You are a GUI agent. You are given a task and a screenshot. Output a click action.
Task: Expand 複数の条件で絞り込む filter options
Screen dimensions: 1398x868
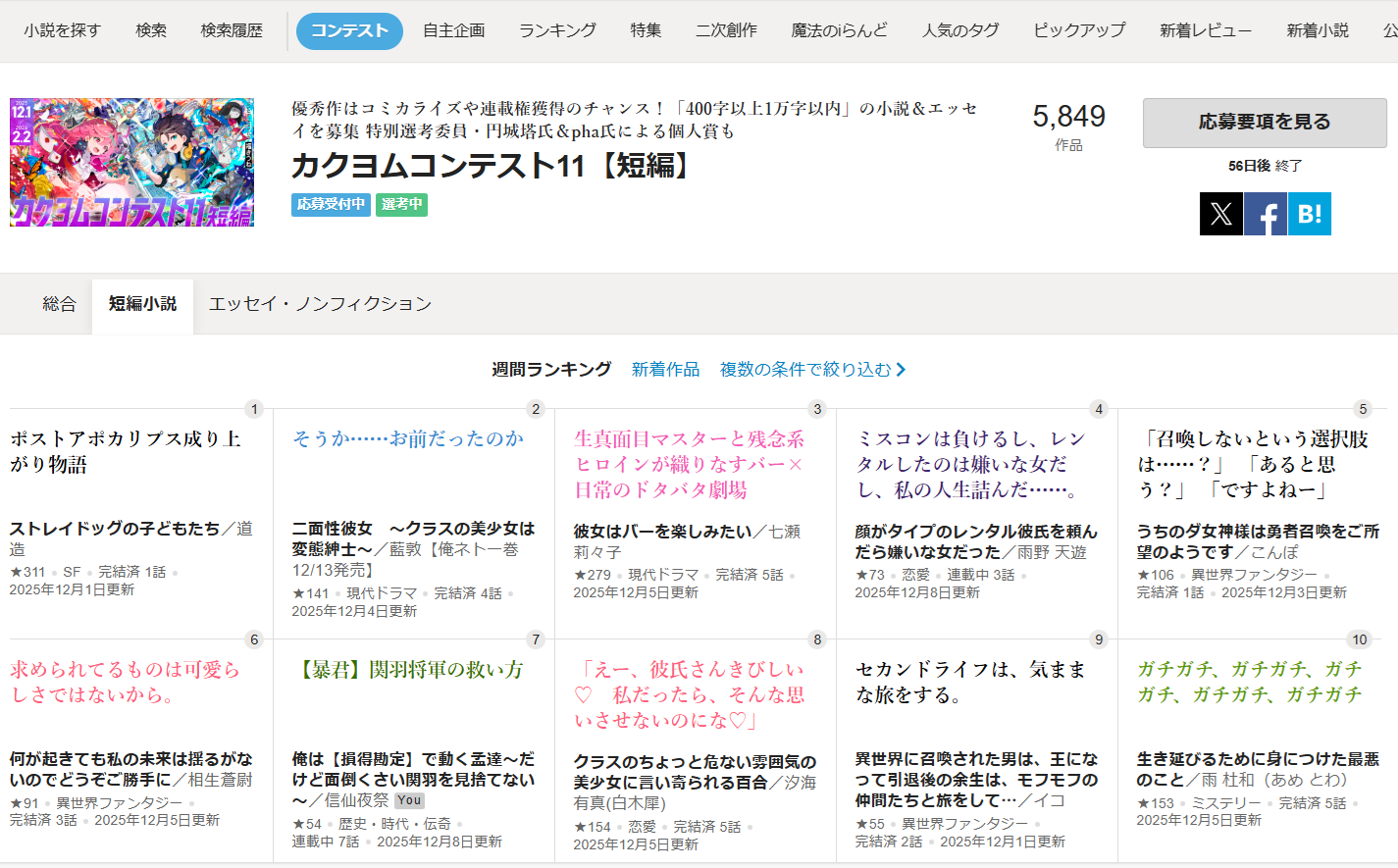[x=812, y=370]
